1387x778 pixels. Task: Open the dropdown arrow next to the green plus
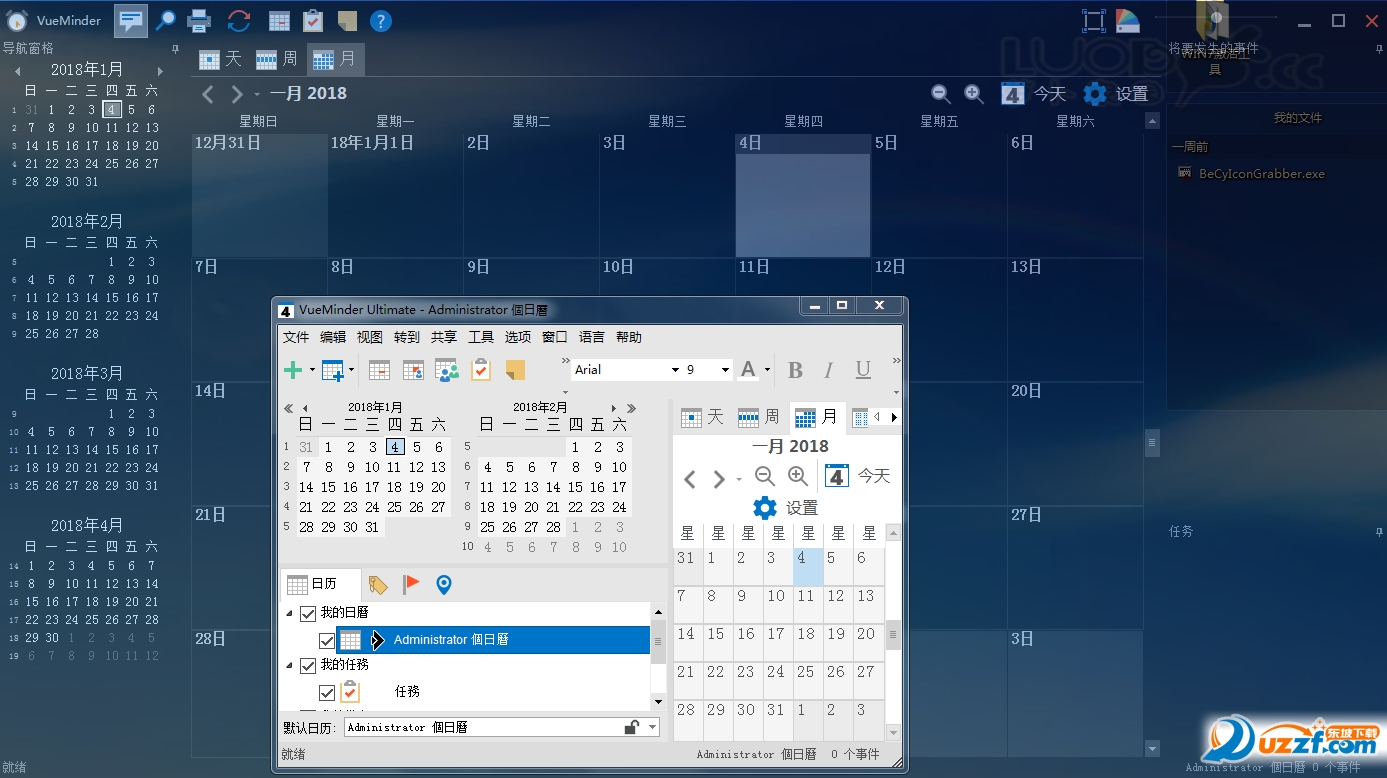[x=312, y=370]
